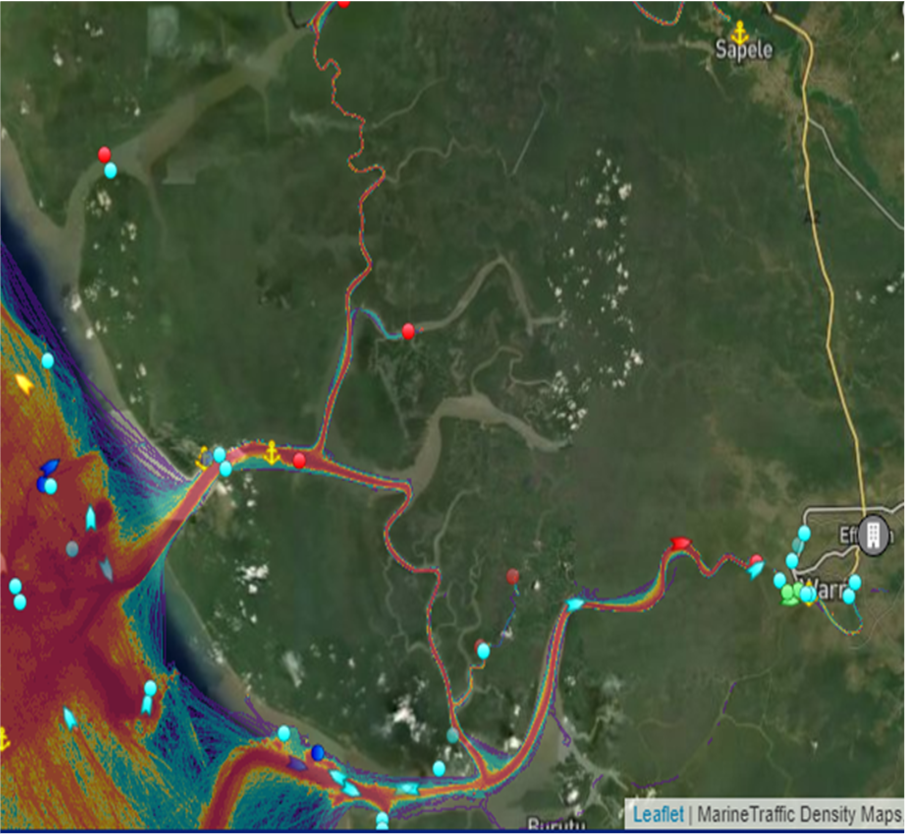Select the green vessel markers at Warri
This screenshot has width=906, height=835.
click(x=793, y=593)
